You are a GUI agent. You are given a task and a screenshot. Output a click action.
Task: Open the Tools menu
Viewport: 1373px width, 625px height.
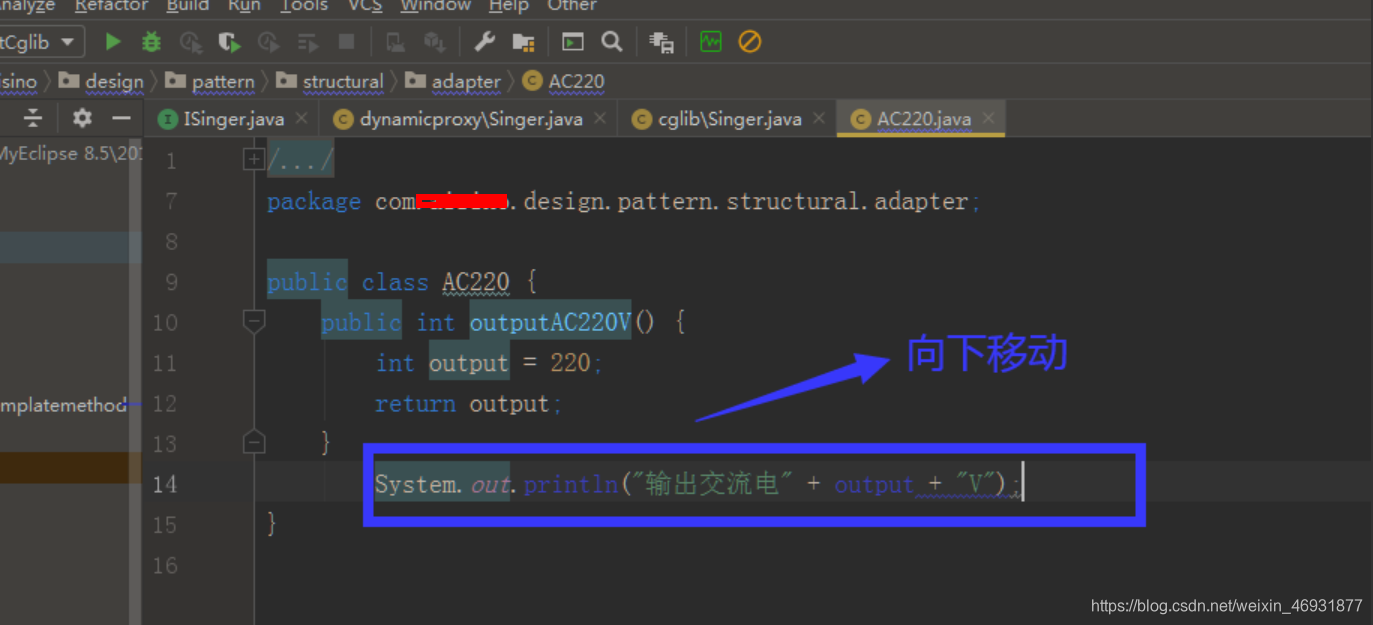click(x=304, y=6)
